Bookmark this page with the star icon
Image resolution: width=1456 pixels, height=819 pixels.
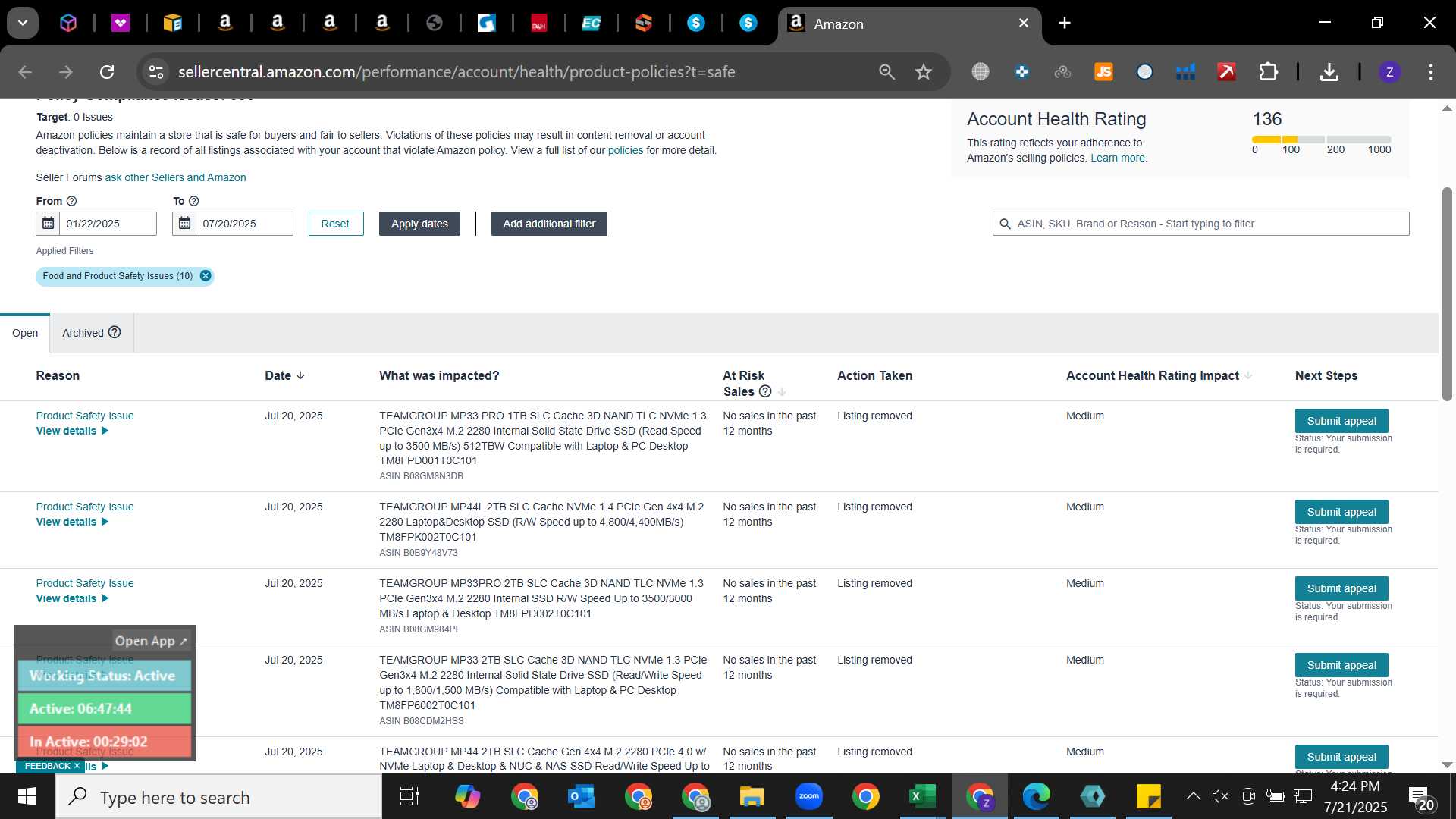coord(923,72)
